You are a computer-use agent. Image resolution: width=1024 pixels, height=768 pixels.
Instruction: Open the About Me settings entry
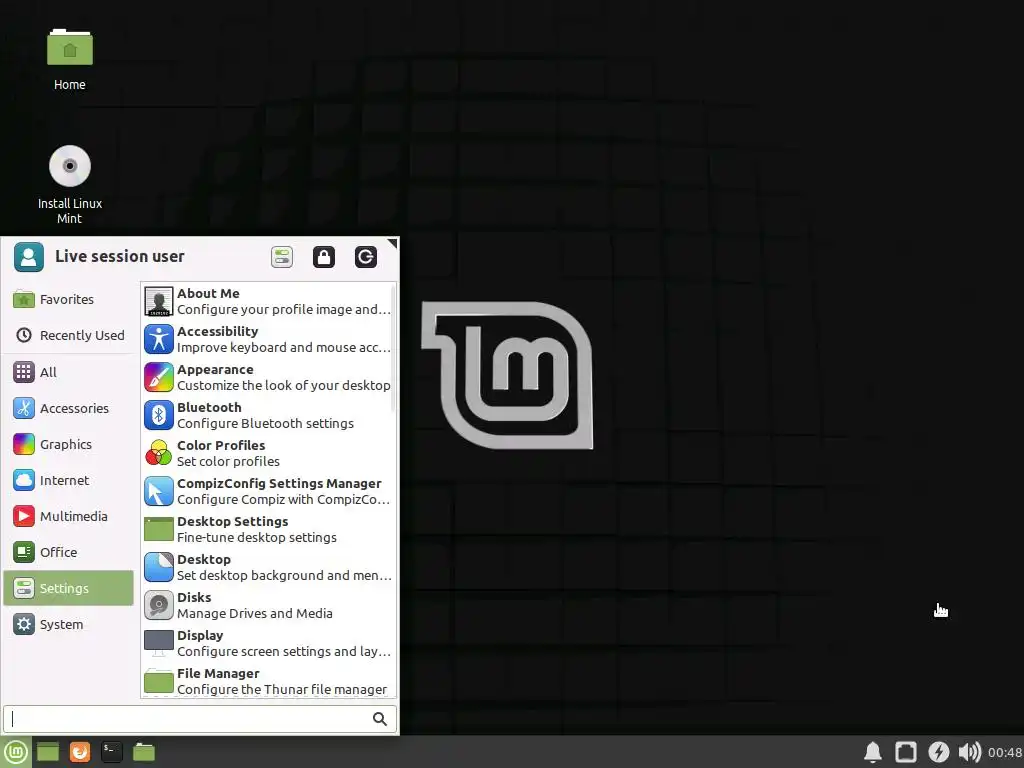pos(268,301)
